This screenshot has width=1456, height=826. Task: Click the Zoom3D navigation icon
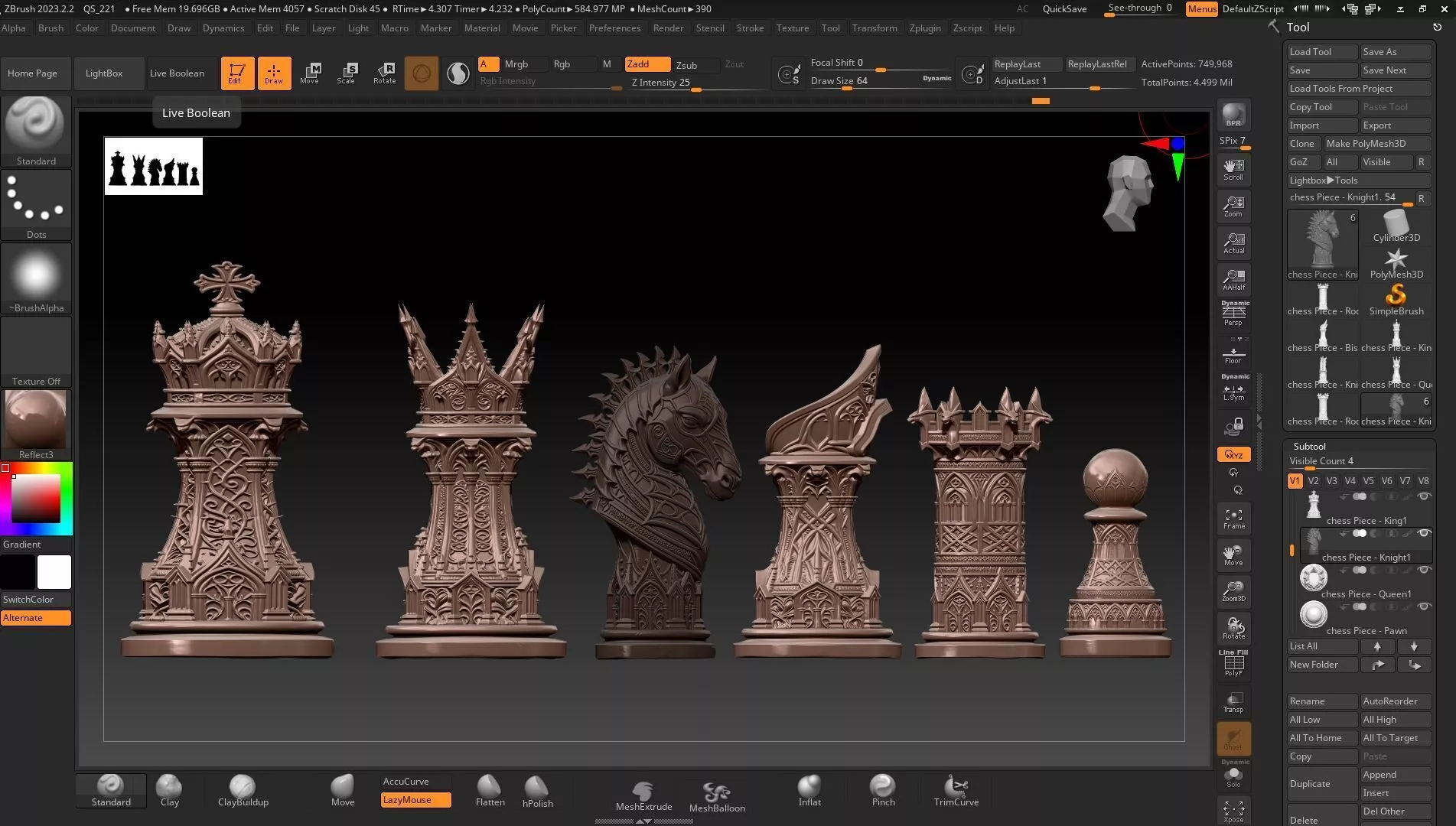coord(1233,591)
